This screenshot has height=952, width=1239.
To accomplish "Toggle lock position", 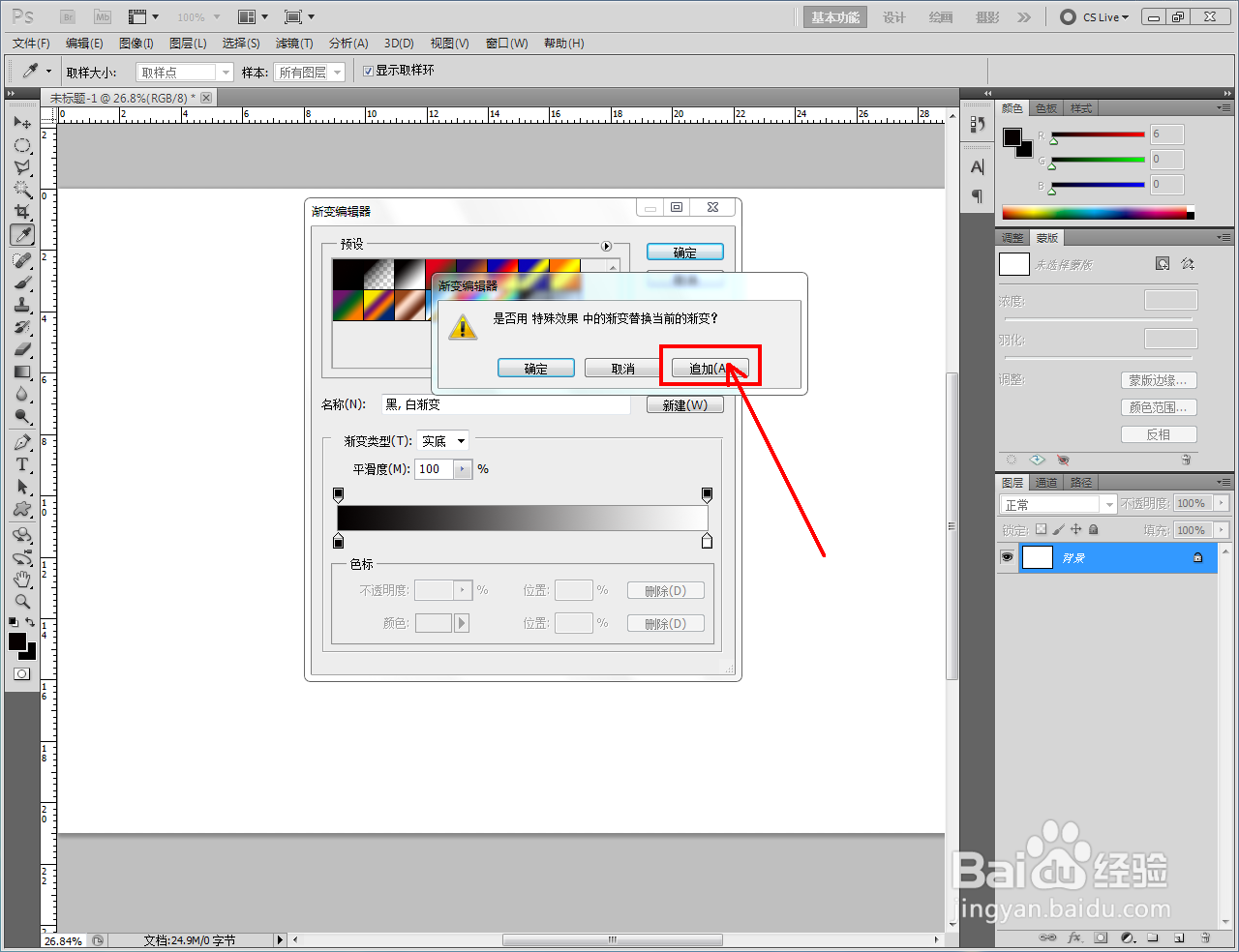I will [1075, 529].
